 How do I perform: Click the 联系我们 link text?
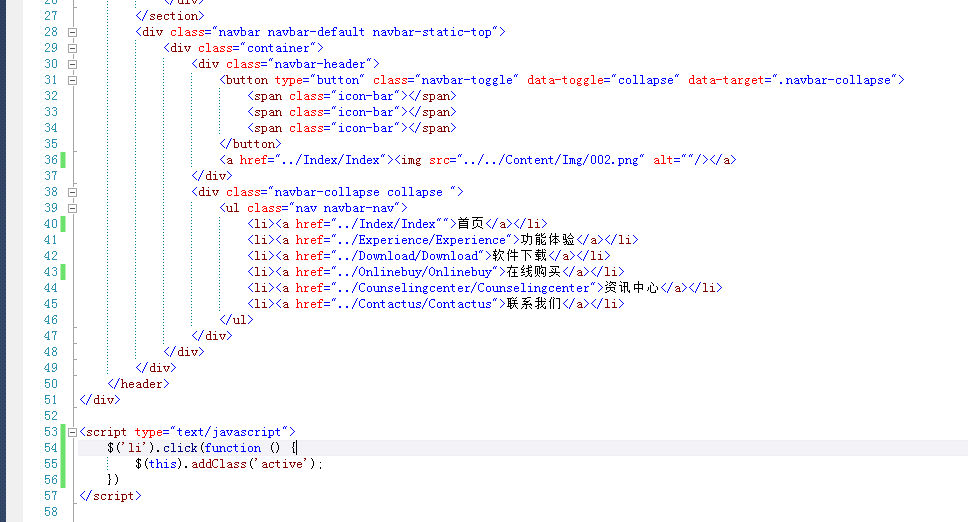534,304
